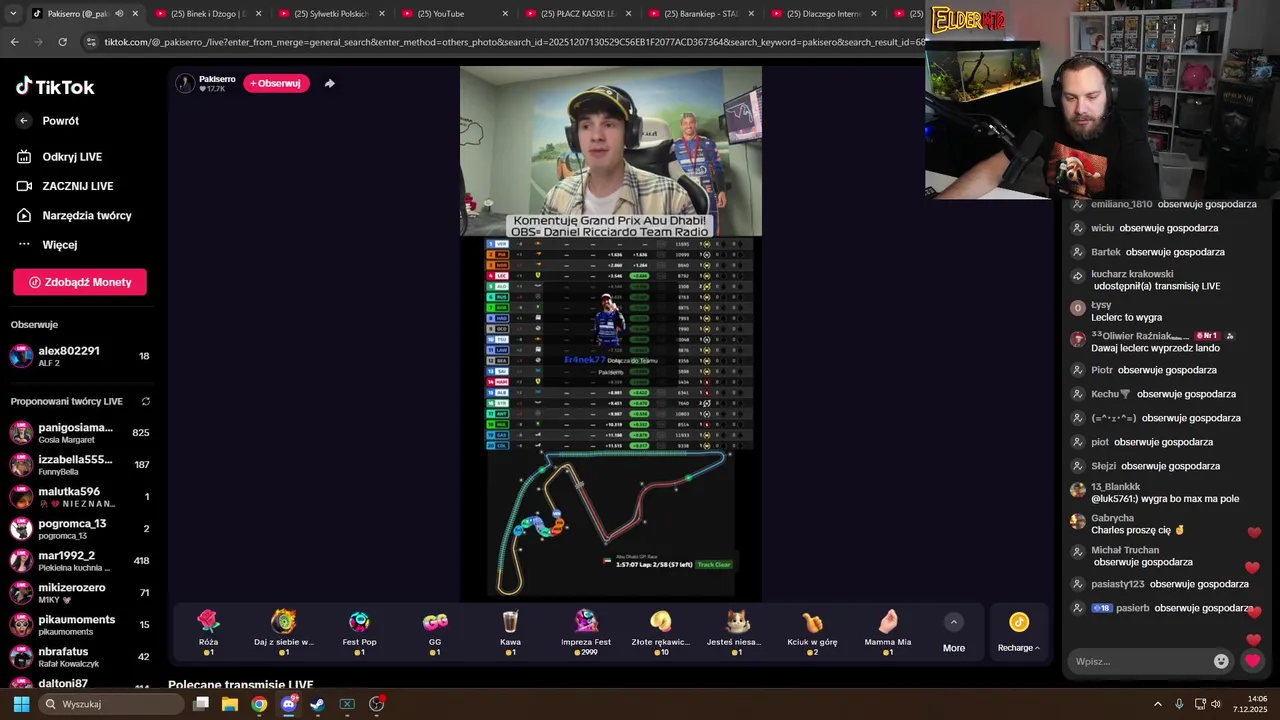Open the tab search dropdown arrow
This screenshot has width=1280, height=720.
click(x=11, y=14)
